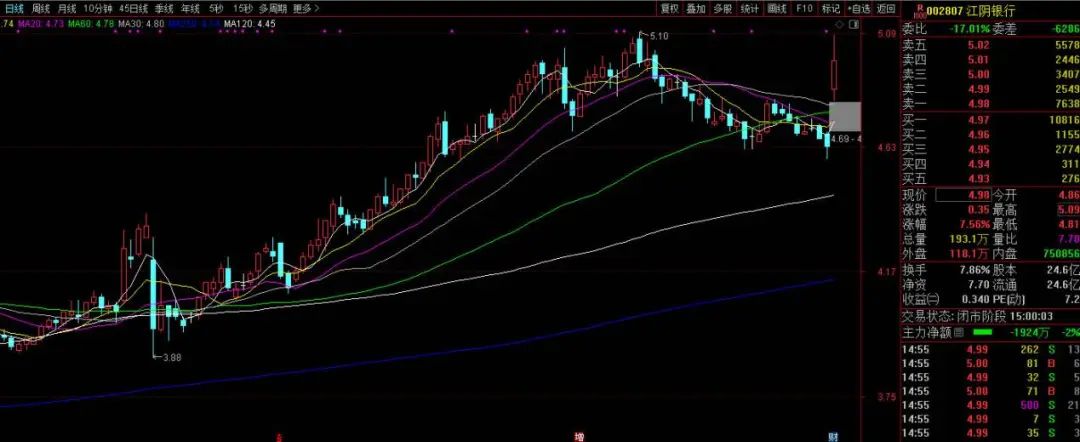Click the green 主力净额 bar indicator
1080x442 pixels.
[982, 333]
